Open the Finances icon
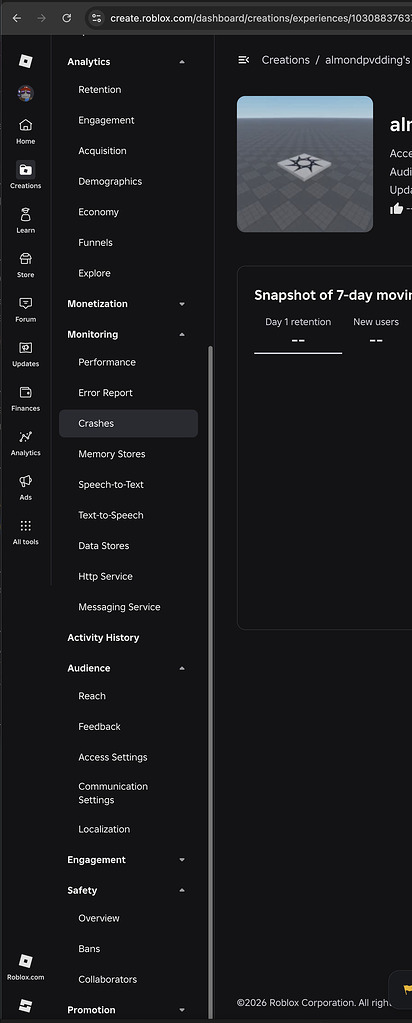The image size is (412, 1023). 25,398
